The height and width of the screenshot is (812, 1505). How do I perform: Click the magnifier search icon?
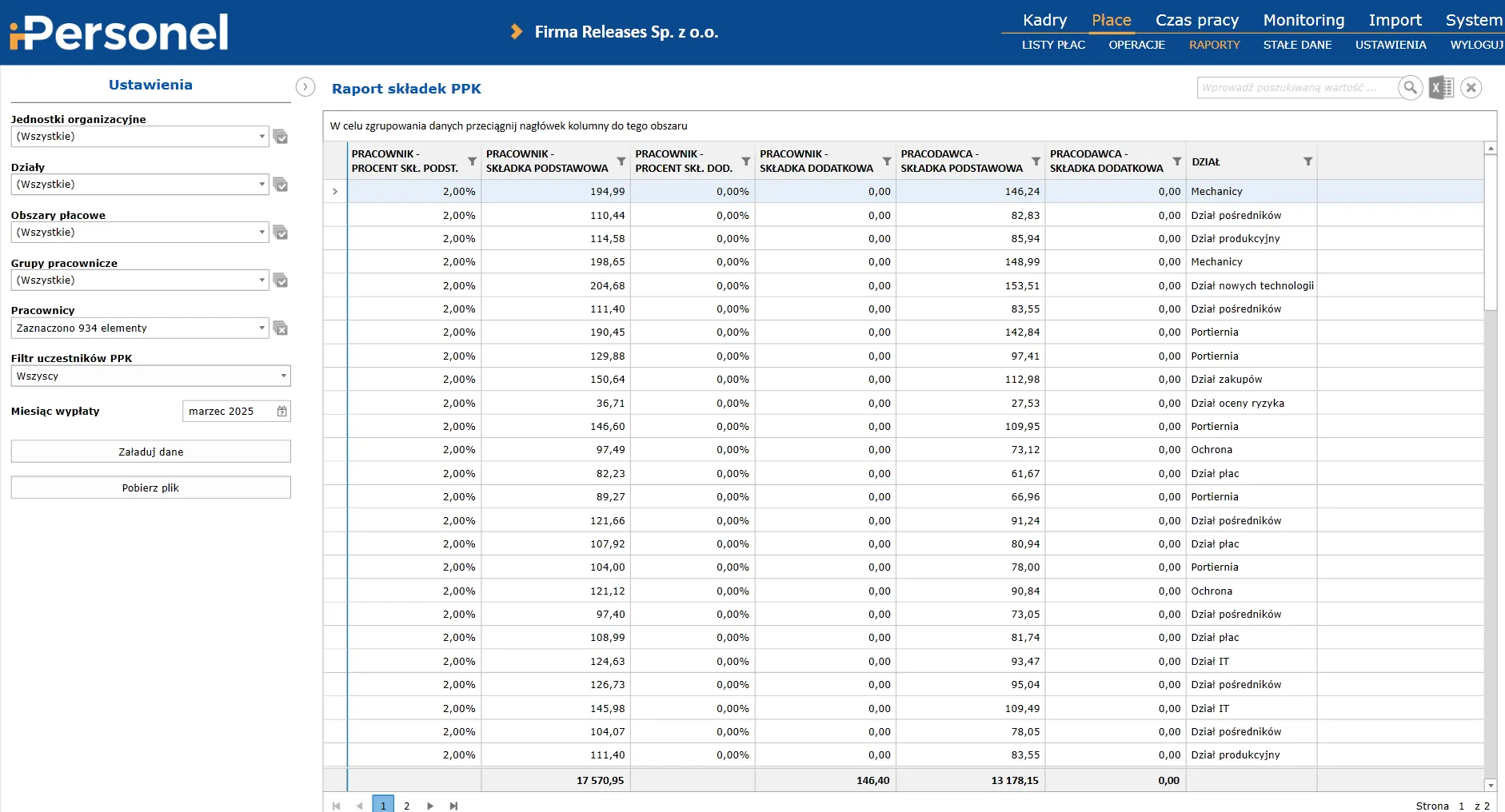click(x=1410, y=88)
